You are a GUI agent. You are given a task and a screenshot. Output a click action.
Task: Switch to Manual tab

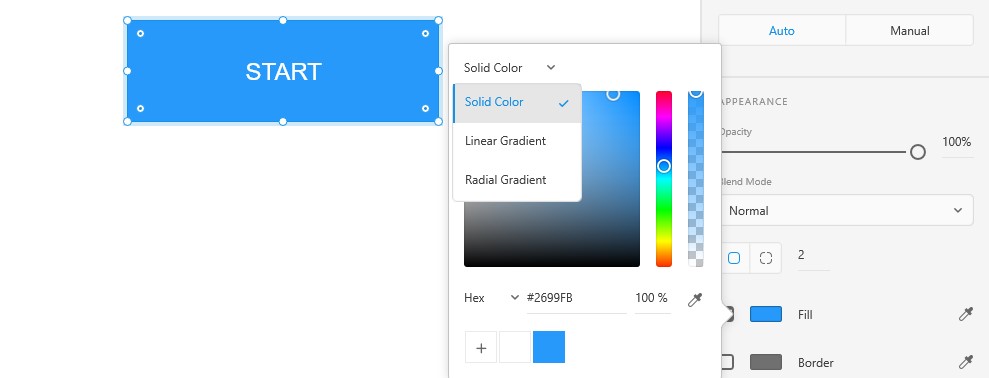coord(910,30)
